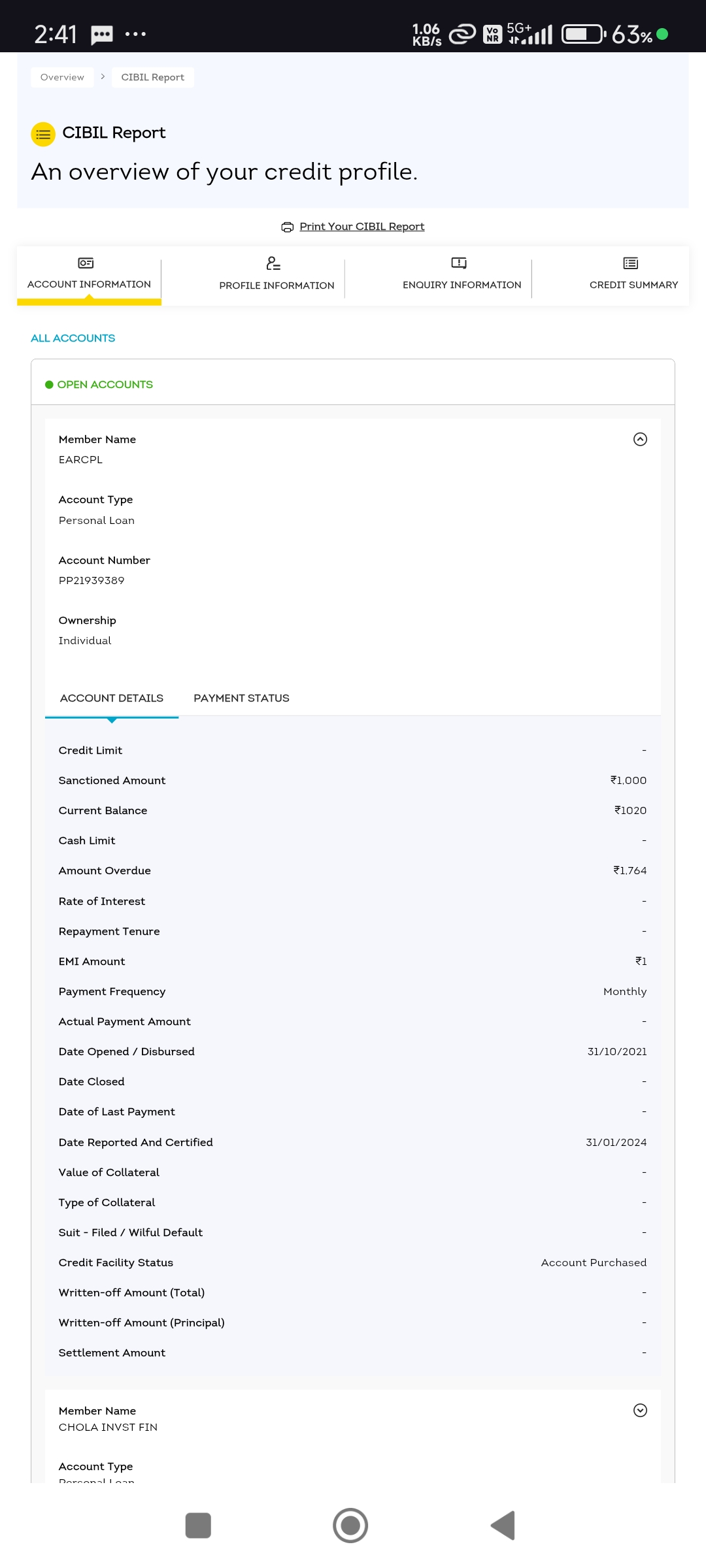706x1568 pixels.
Task: Tap the CIBIL Report breadcrumb chip
Action: (x=152, y=78)
